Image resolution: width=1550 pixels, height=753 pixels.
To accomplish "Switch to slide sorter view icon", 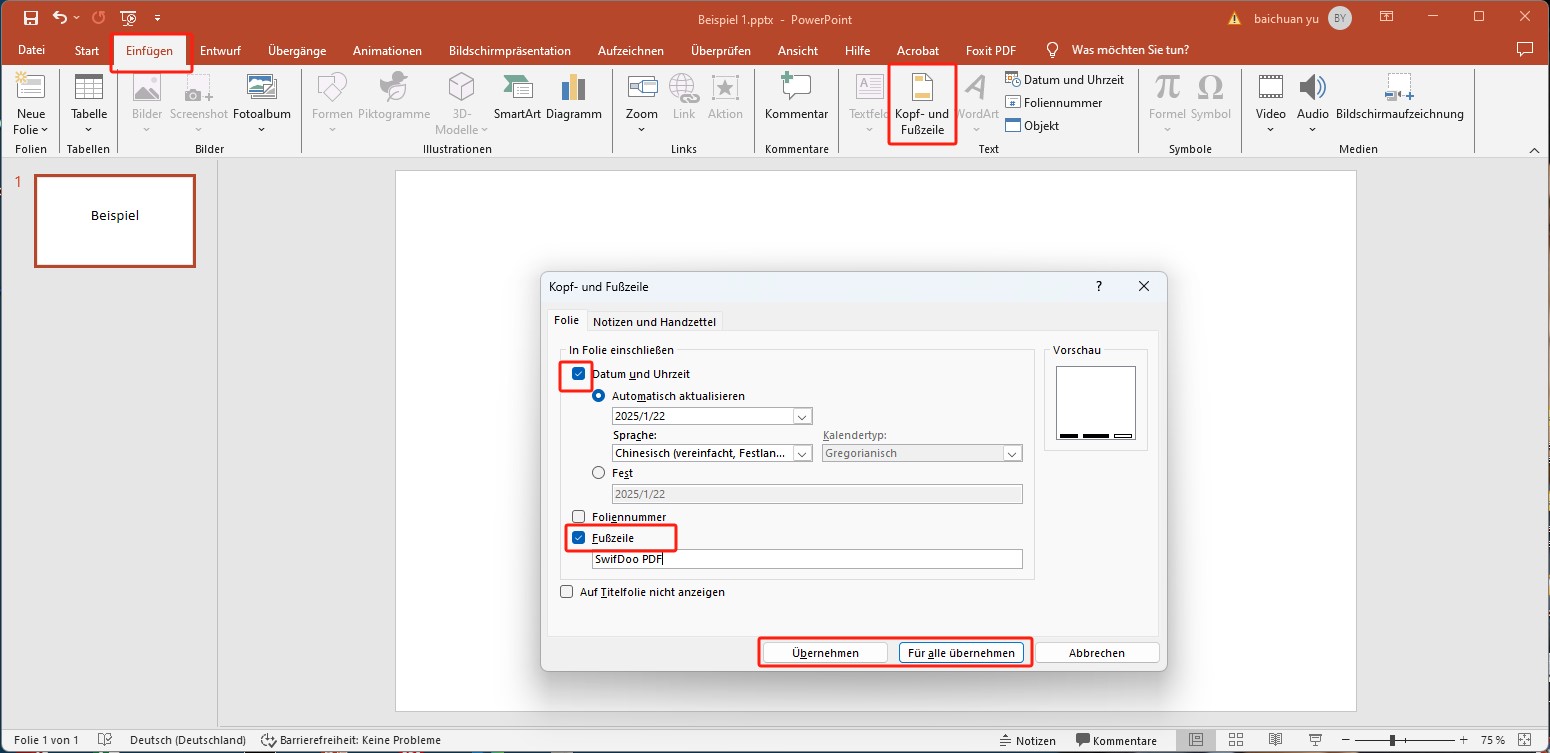I will tap(1236, 740).
